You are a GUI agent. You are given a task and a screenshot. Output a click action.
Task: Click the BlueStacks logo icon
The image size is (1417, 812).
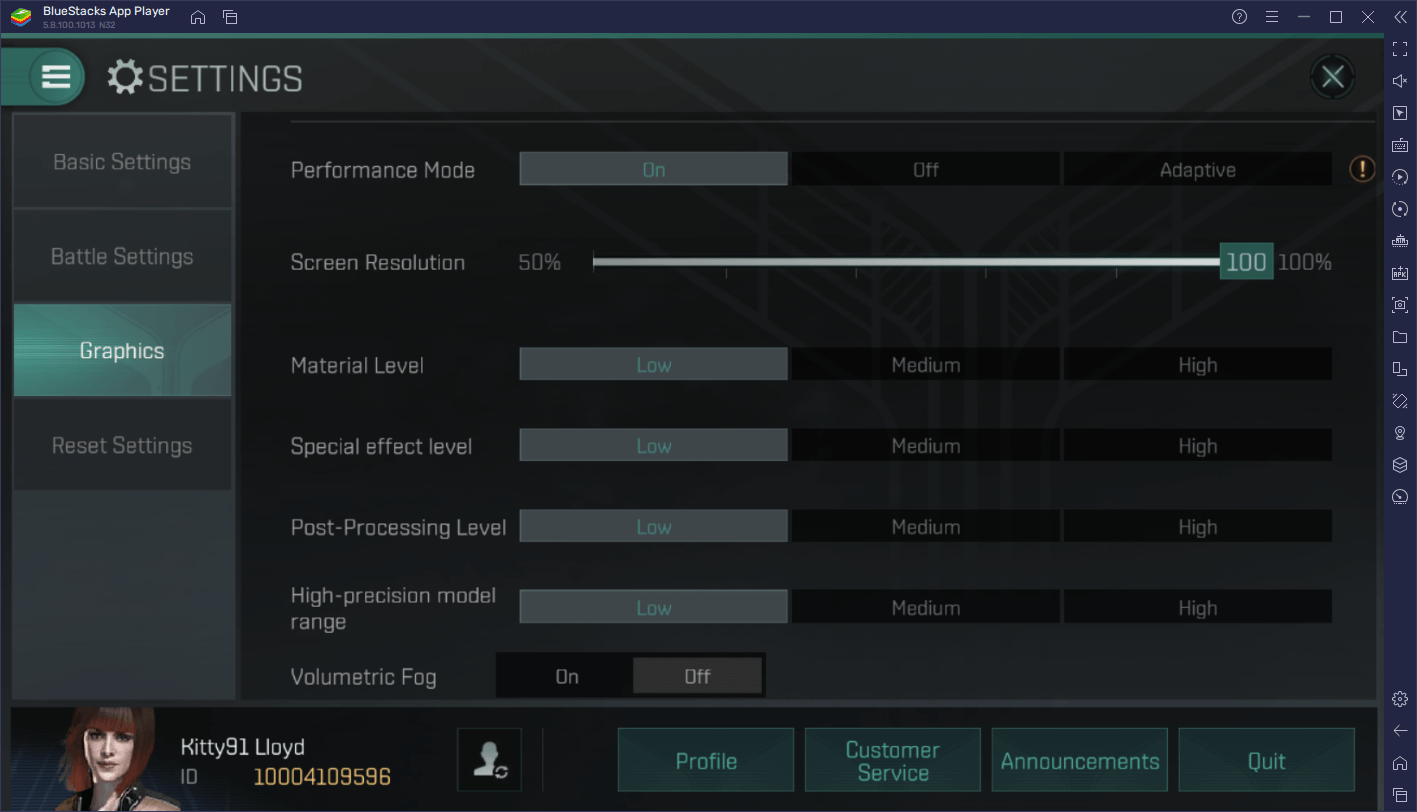click(x=20, y=17)
